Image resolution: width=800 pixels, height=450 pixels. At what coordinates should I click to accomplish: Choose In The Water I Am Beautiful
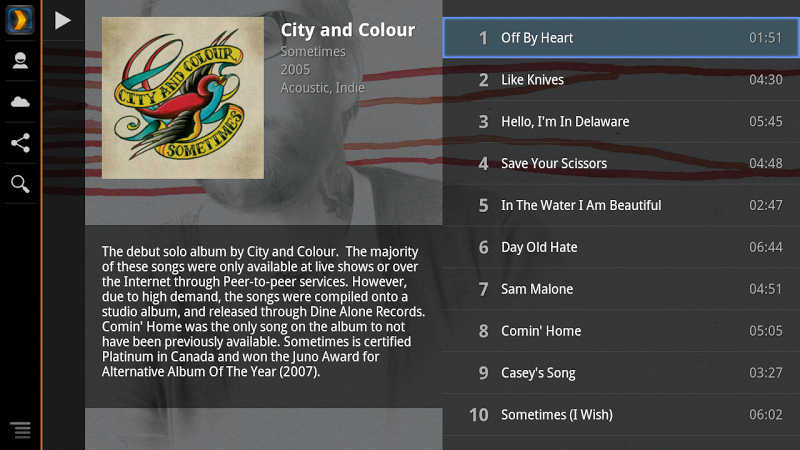[621, 205]
